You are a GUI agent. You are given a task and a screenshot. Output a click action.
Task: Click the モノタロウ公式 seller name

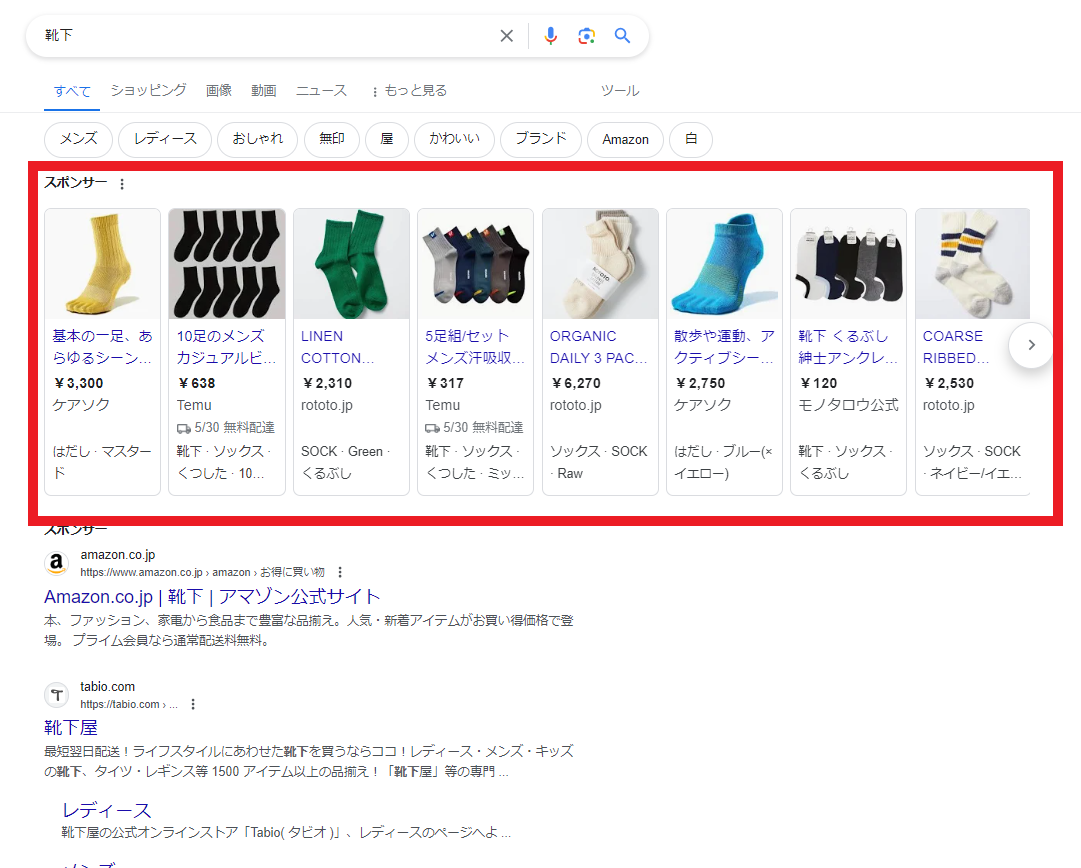[848, 405]
